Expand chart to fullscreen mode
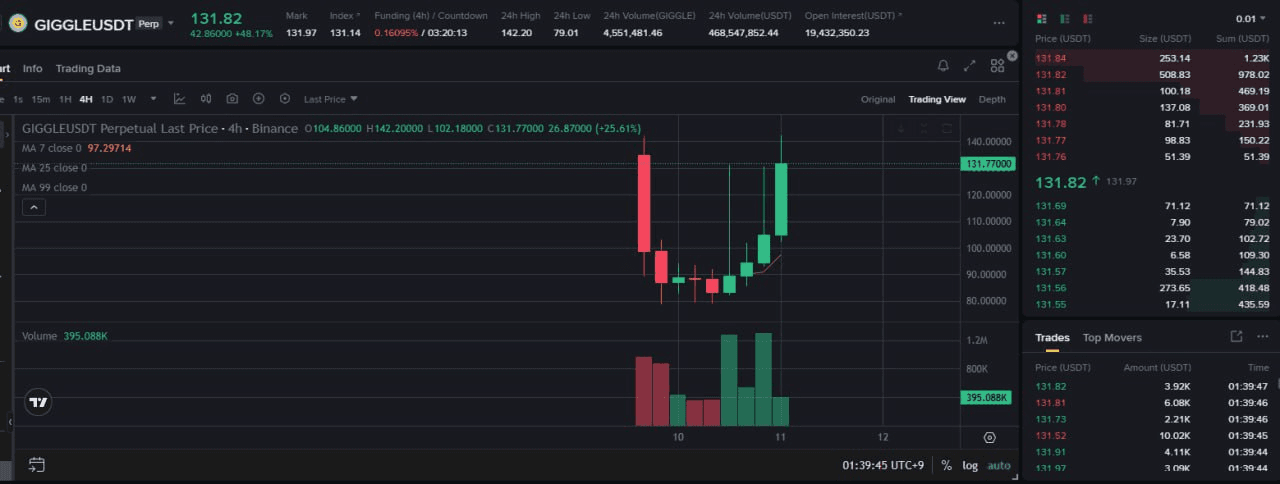 tap(969, 66)
